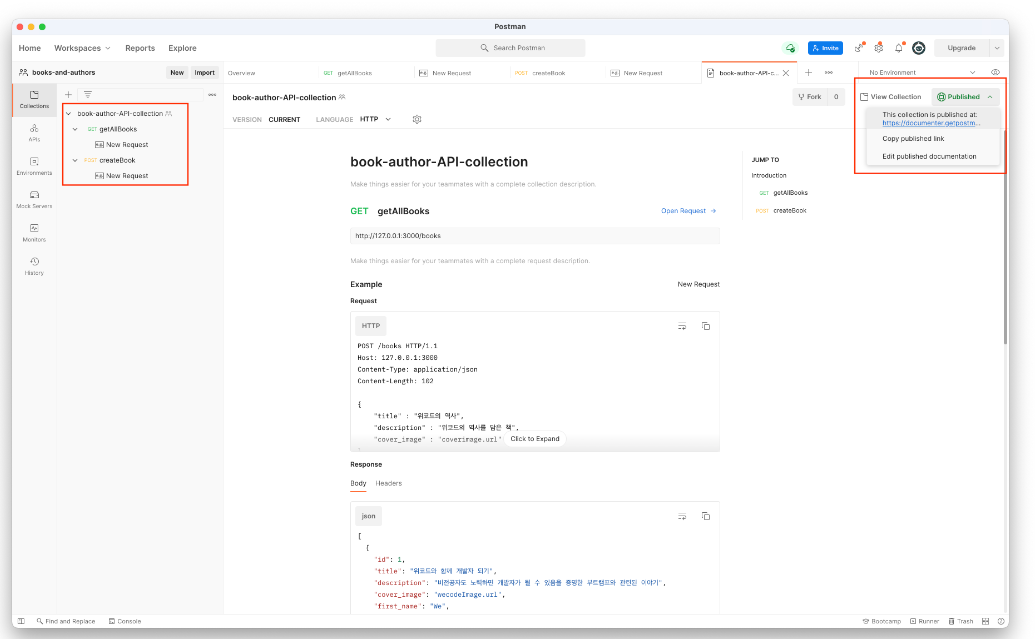Select the response Body tab
This screenshot has height=639, width=1035.
(x=358, y=483)
